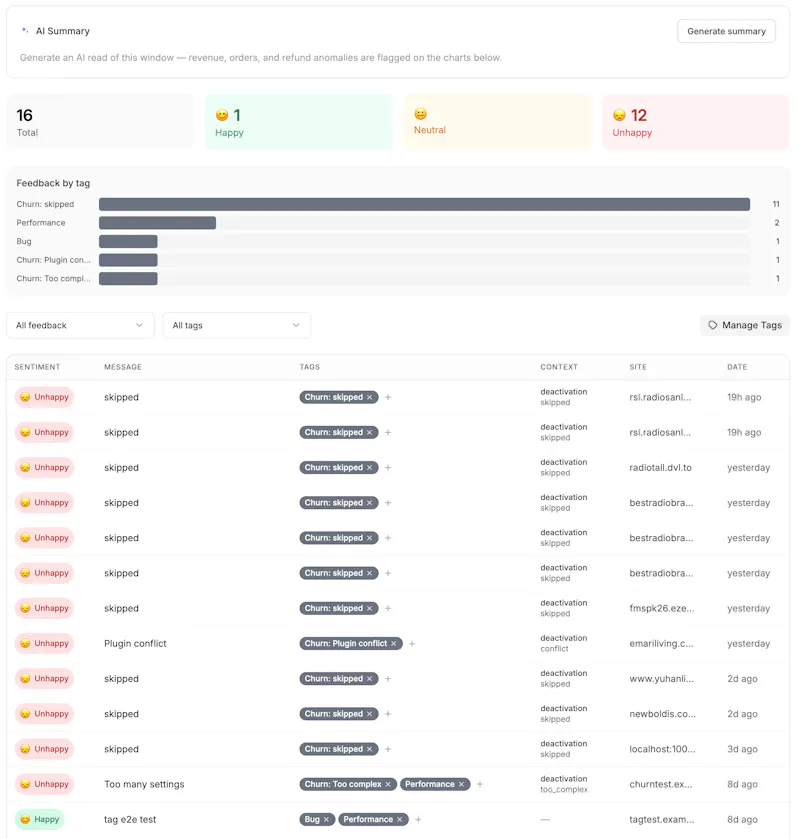Viewport: 800px width, 839px height.
Task: Click the Performance bar in Feedback by tag
Action: click(x=157, y=223)
